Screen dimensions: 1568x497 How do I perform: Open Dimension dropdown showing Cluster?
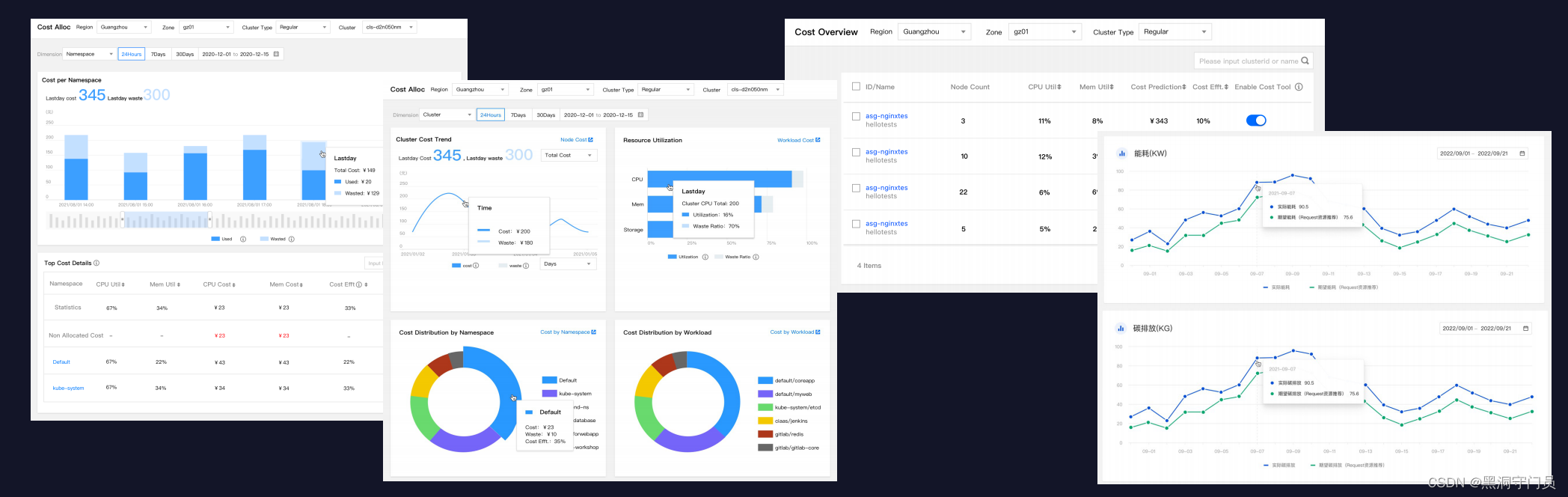click(447, 115)
